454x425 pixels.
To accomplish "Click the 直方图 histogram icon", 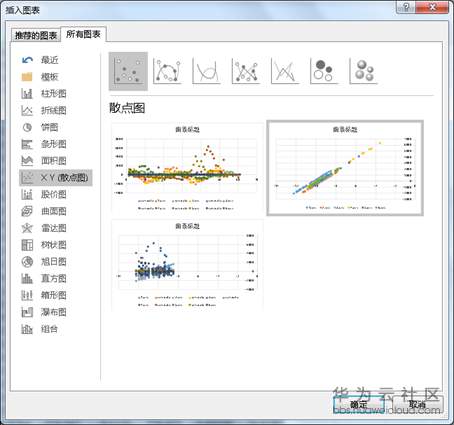I will pyautogui.click(x=27, y=278).
